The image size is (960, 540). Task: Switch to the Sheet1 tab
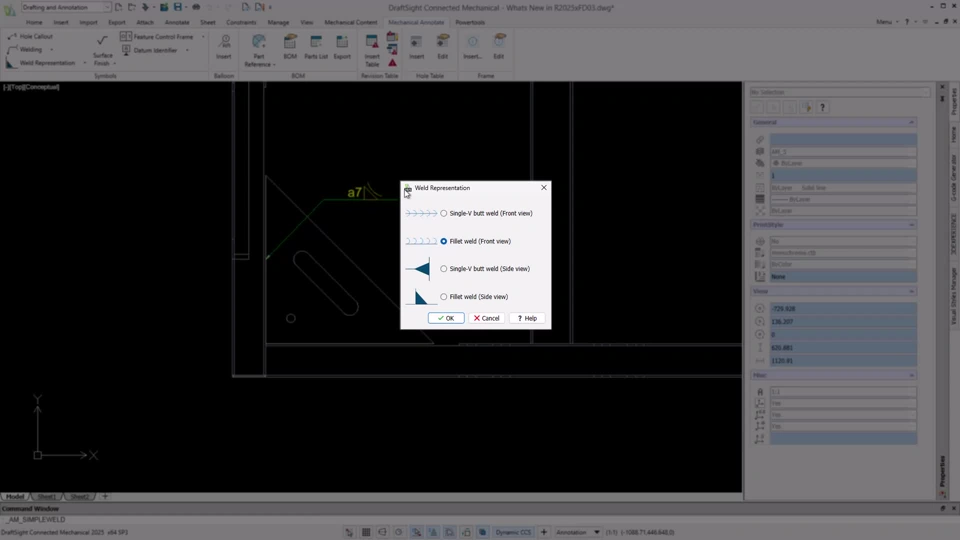pos(47,497)
